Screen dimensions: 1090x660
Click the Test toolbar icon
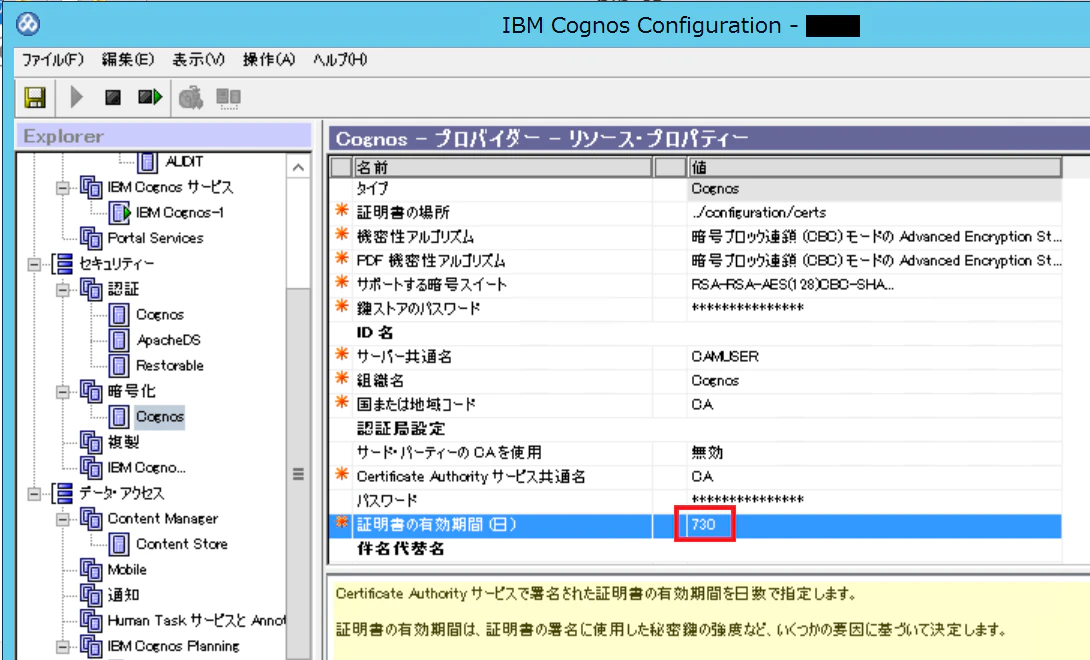pyautogui.click(x=190, y=97)
